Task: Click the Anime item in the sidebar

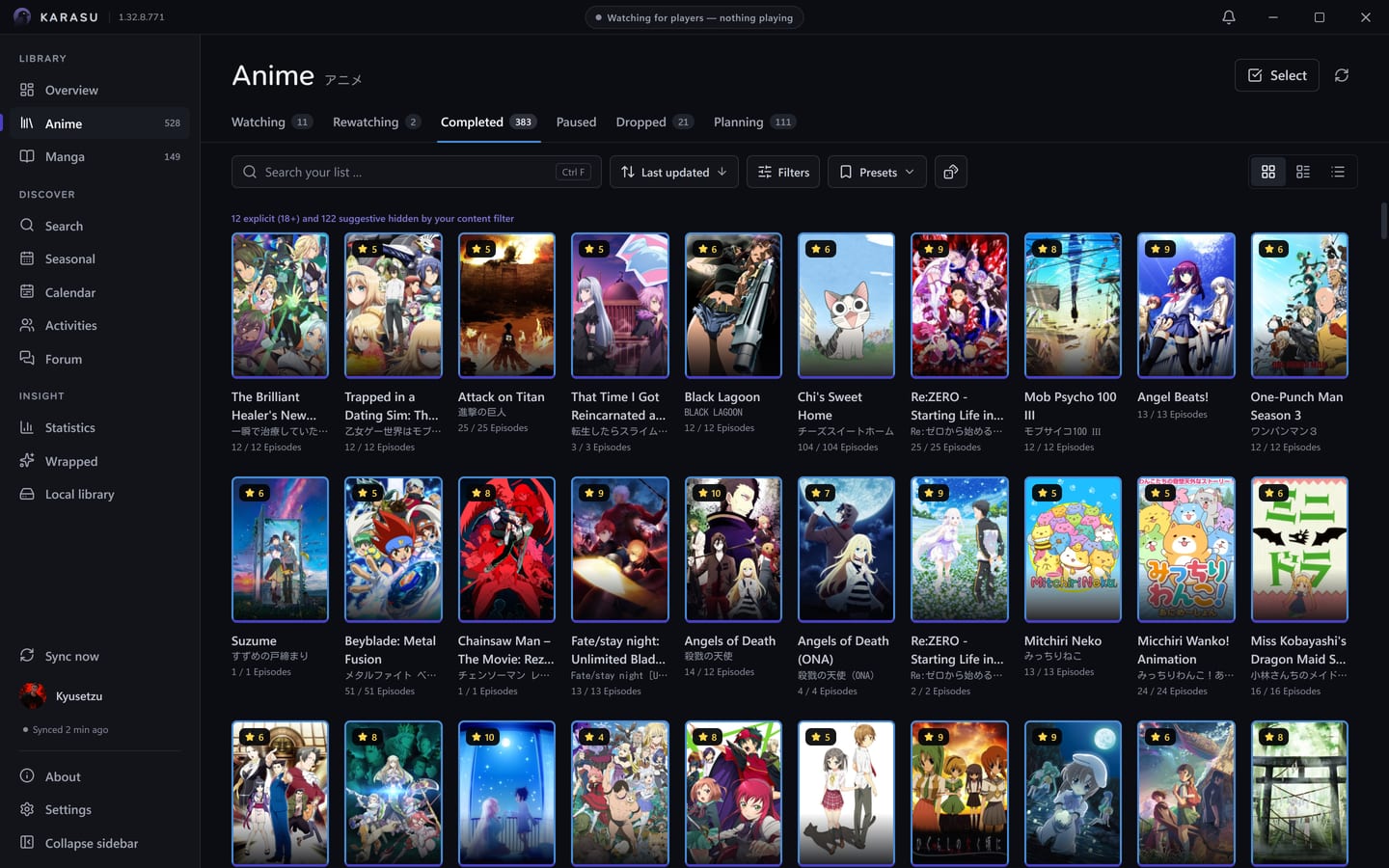Action: [x=99, y=123]
